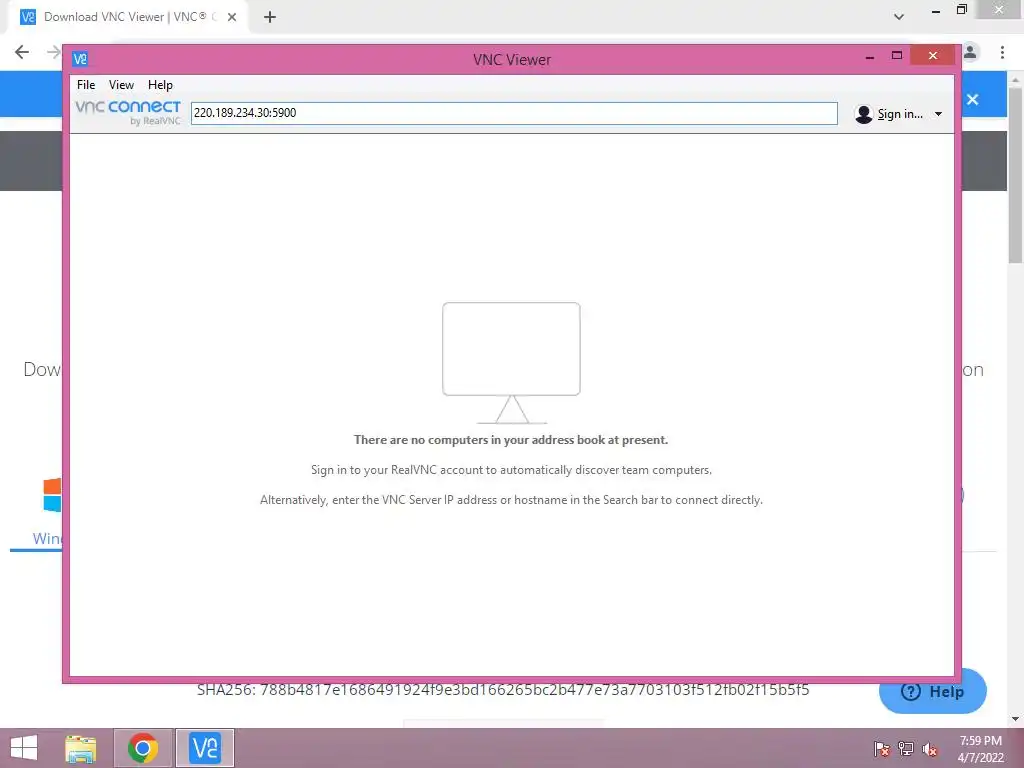Click the Sign in user avatar icon
Viewport: 1024px width, 768px height.
coord(863,114)
